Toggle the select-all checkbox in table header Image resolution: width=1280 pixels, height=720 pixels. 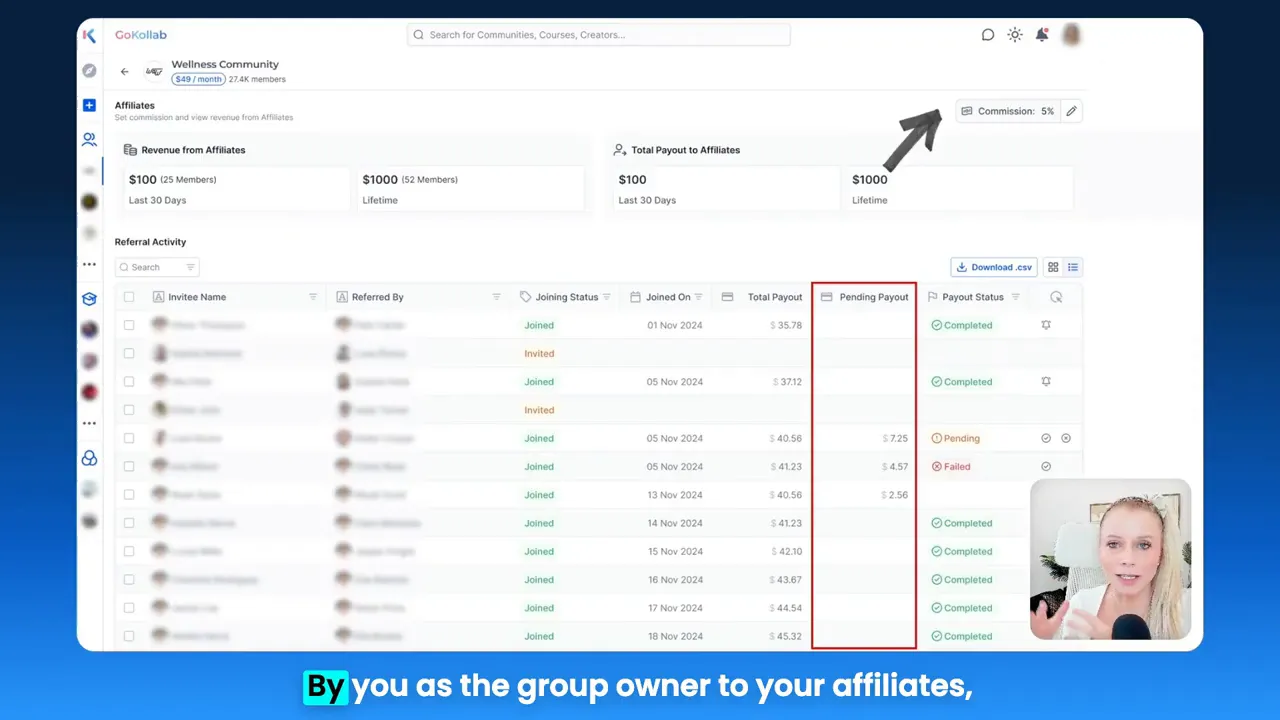[x=129, y=297]
